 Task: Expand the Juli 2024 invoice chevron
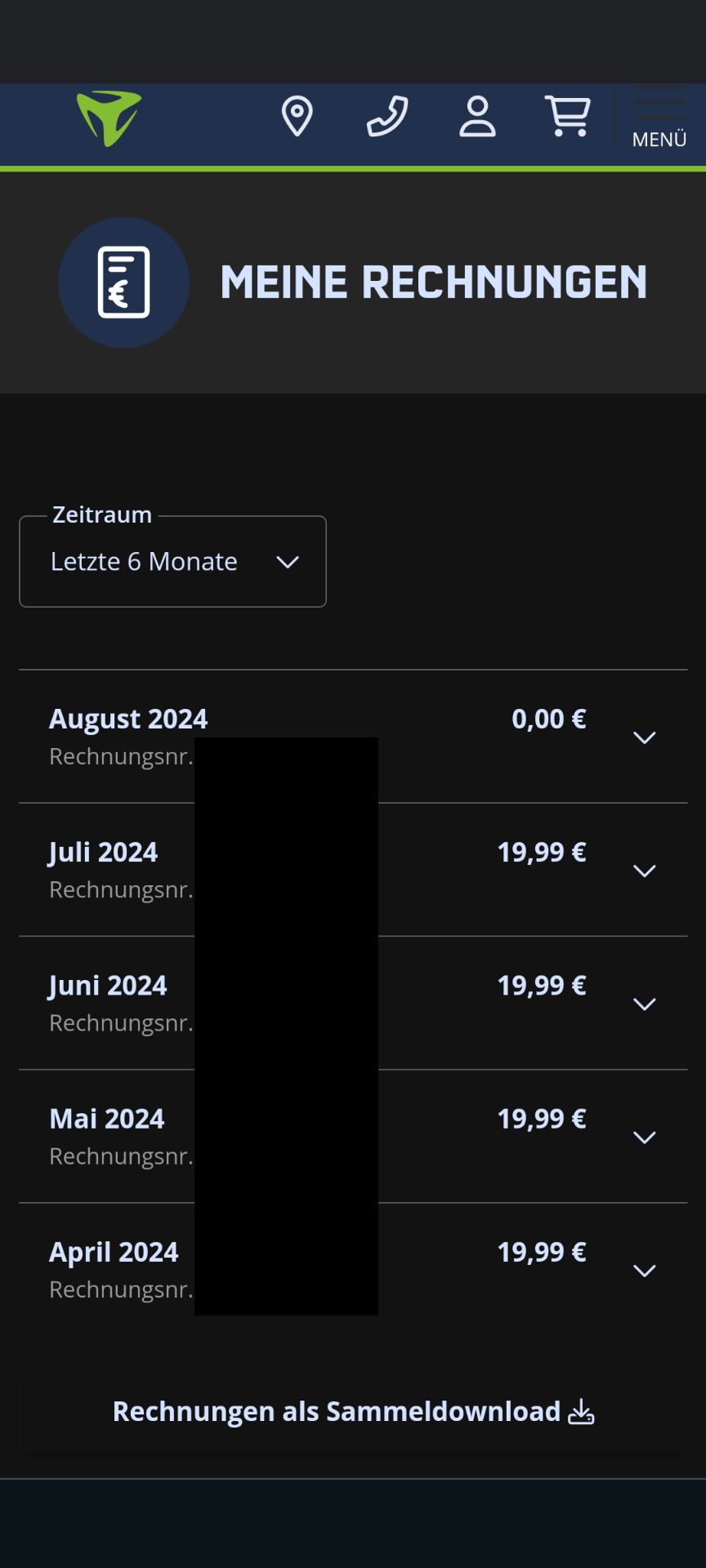click(x=645, y=871)
